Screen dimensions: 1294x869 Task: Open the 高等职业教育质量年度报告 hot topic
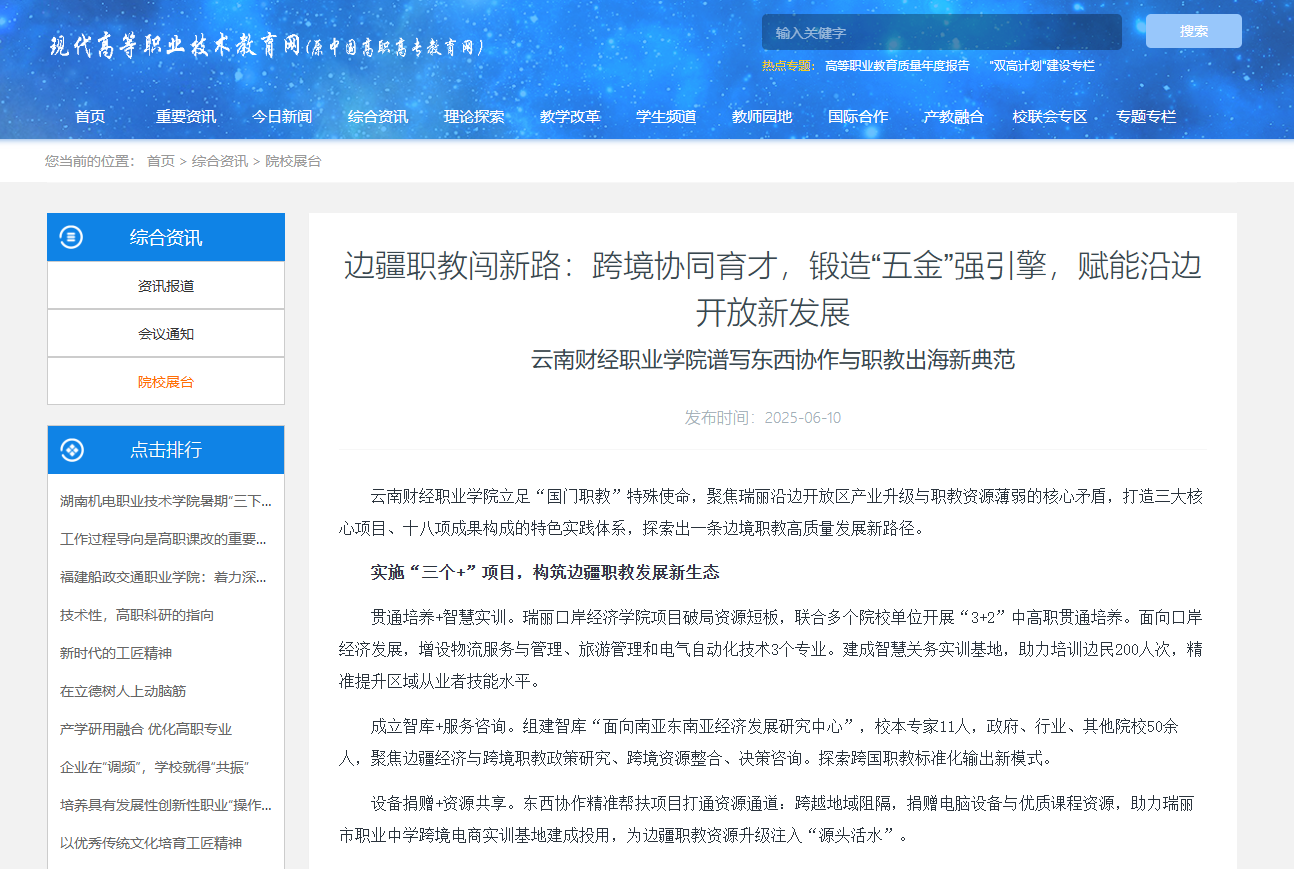(897, 66)
